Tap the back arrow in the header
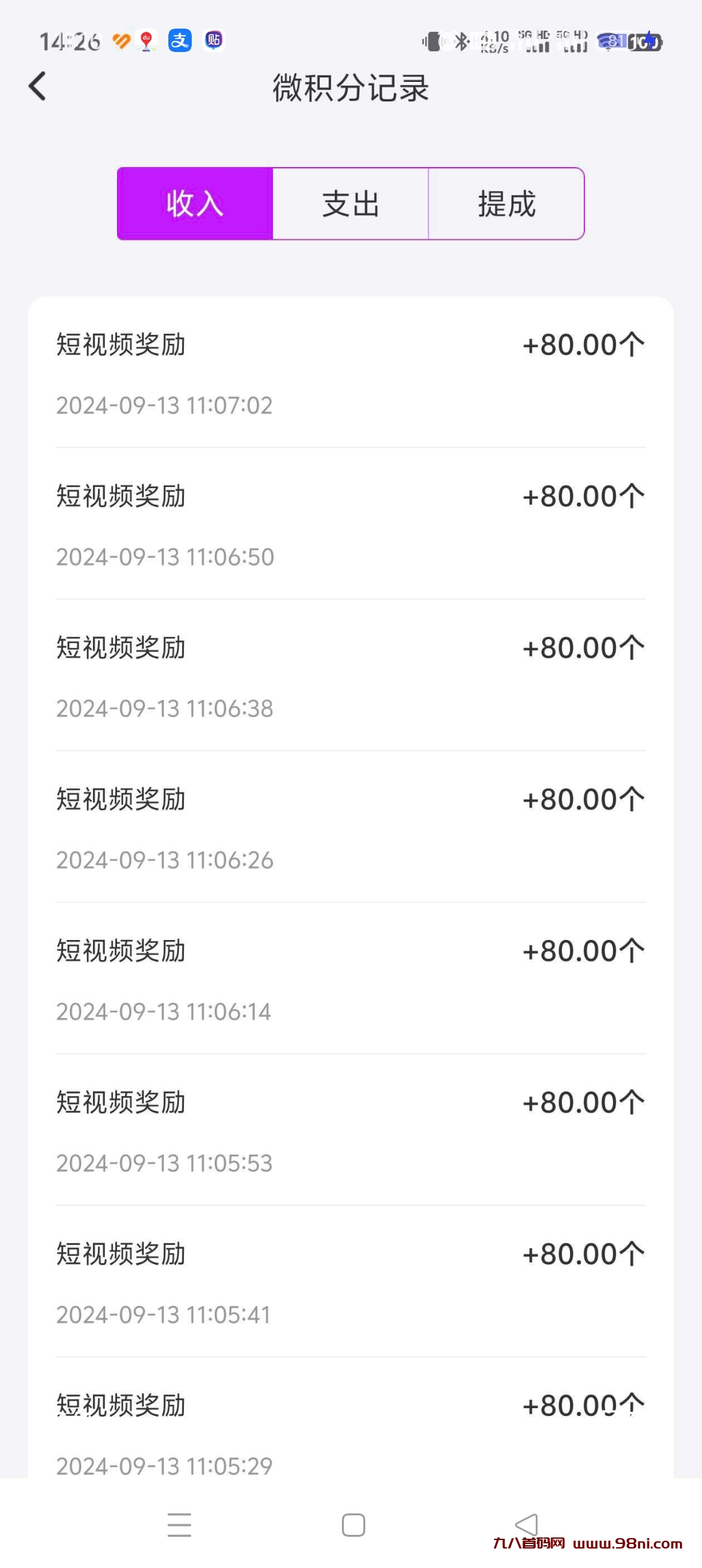 coord(38,86)
